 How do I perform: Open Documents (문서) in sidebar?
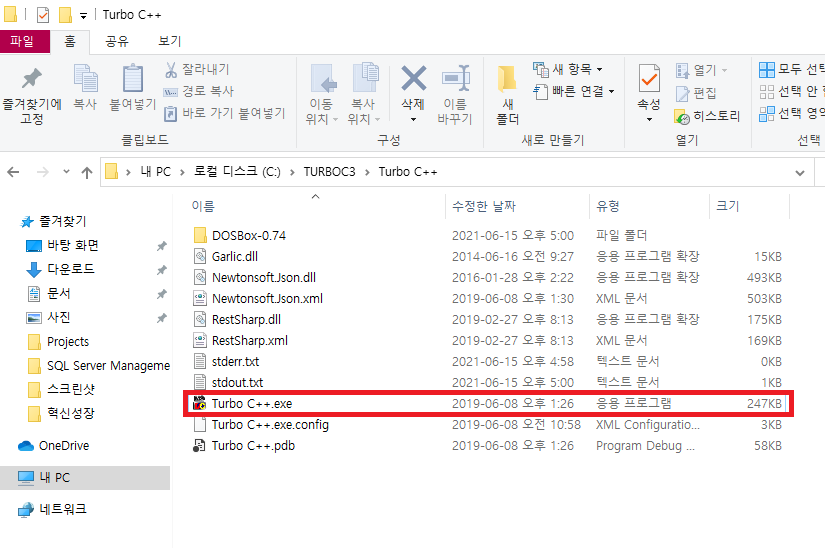(48, 293)
